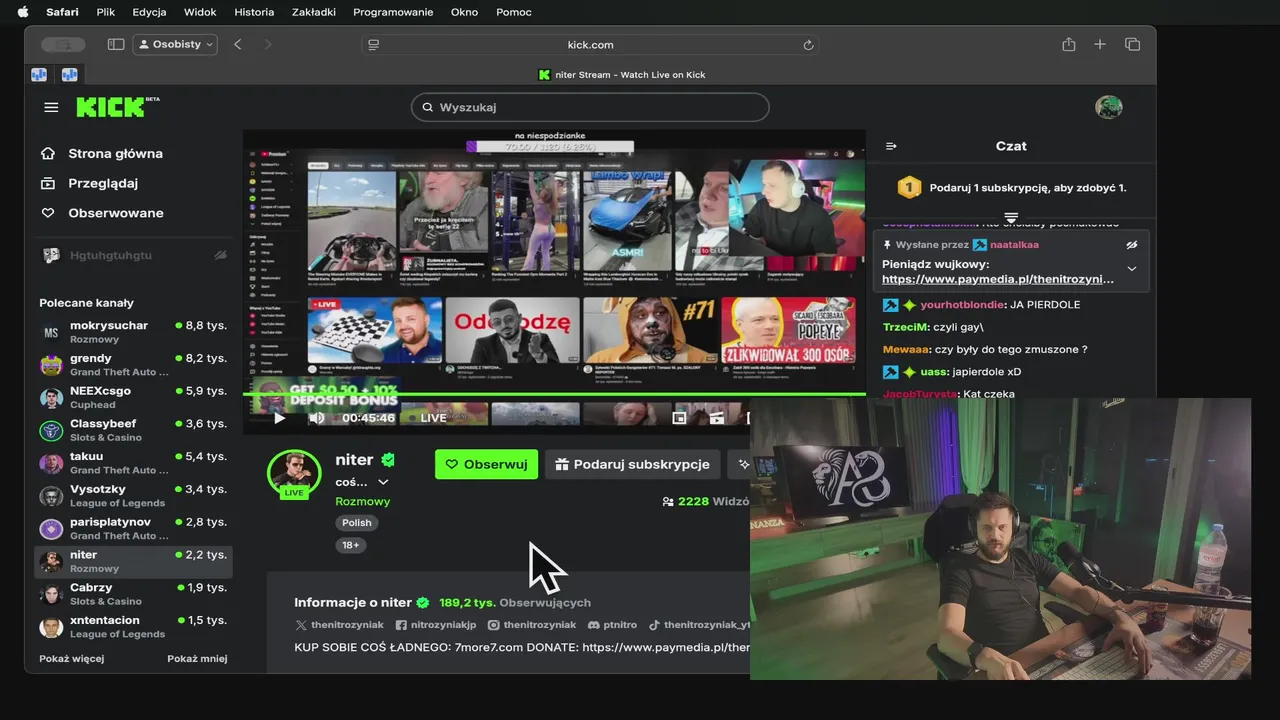Open the TikTok thenitrozyniak link
Screen dimensions: 1280x720
click(x=699, y=625)
